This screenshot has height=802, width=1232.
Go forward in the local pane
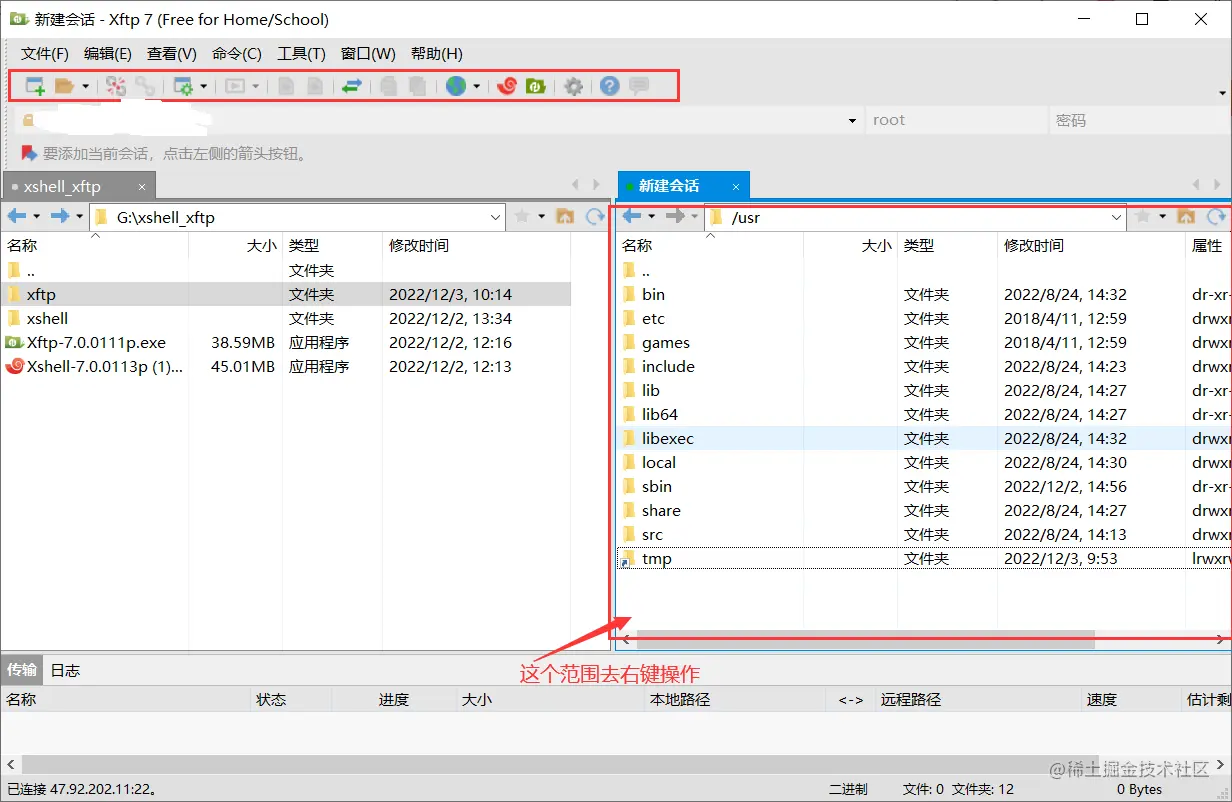(60, 216)
